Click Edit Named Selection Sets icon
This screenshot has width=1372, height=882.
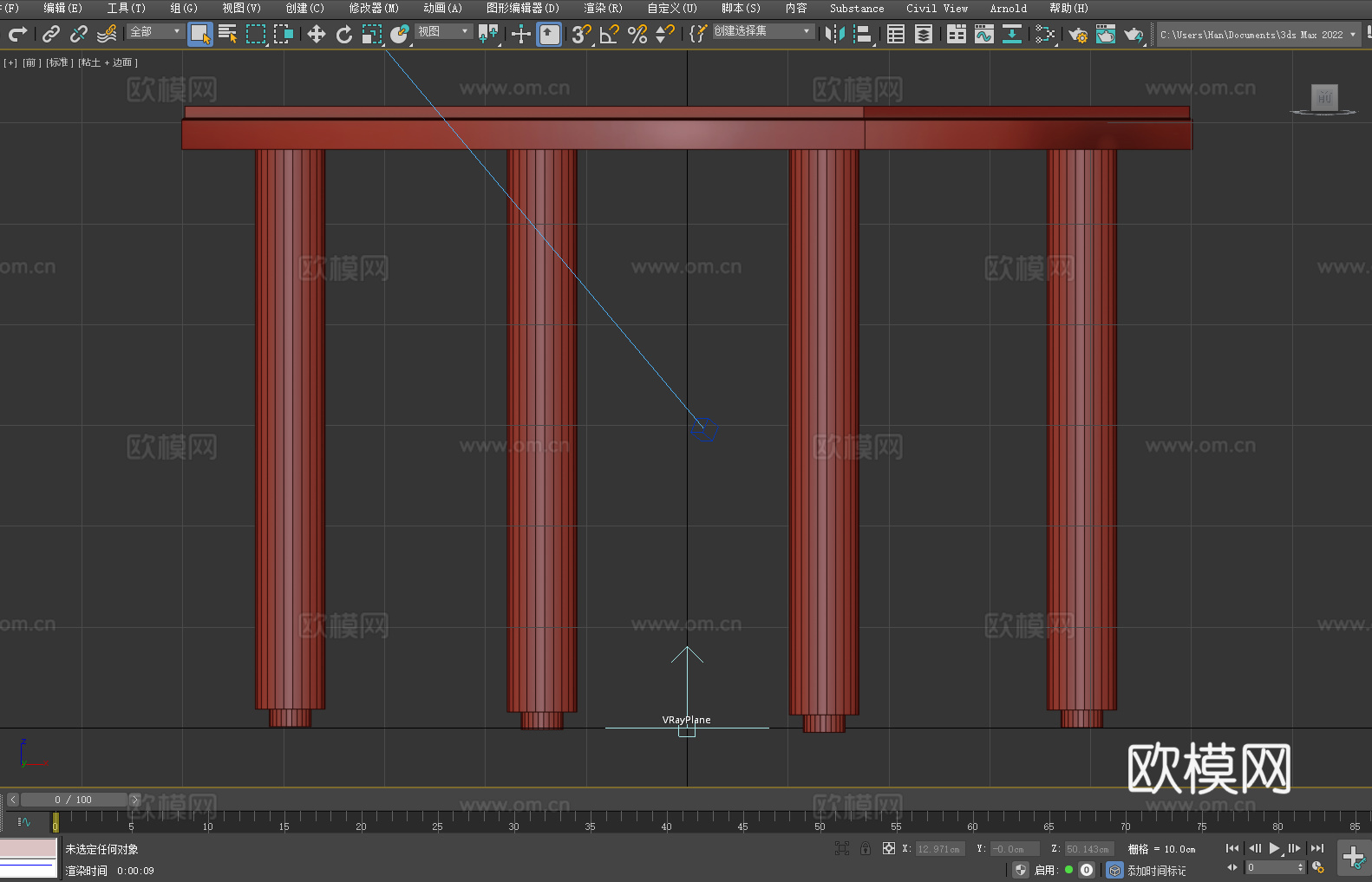(x=697, y=34)
